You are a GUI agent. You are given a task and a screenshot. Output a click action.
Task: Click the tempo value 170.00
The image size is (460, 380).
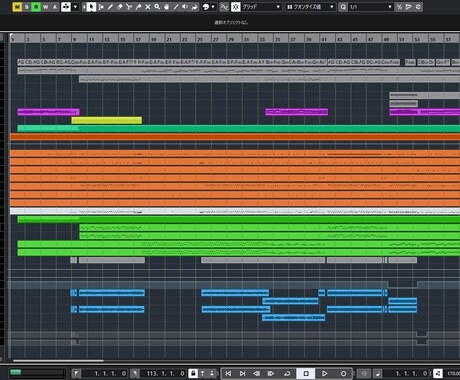(453, 373)
